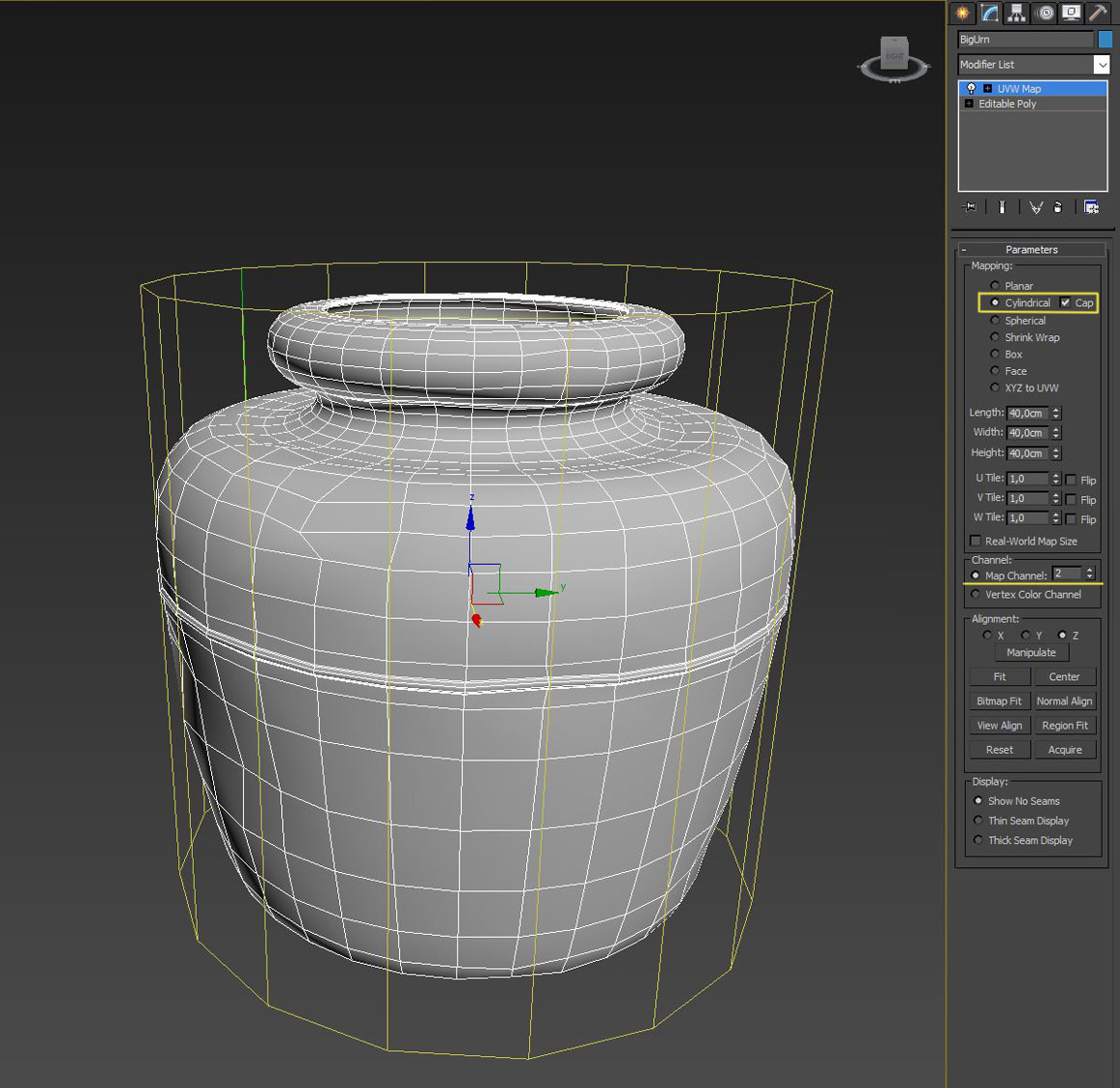
Task: Open the Create command panel tab
Action: click(x=962, y=13)
